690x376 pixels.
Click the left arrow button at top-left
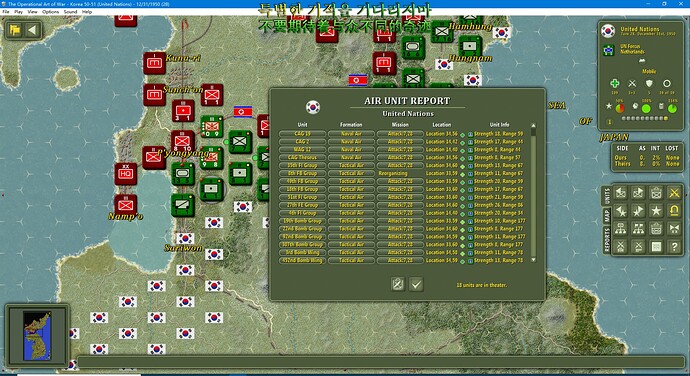32,30
